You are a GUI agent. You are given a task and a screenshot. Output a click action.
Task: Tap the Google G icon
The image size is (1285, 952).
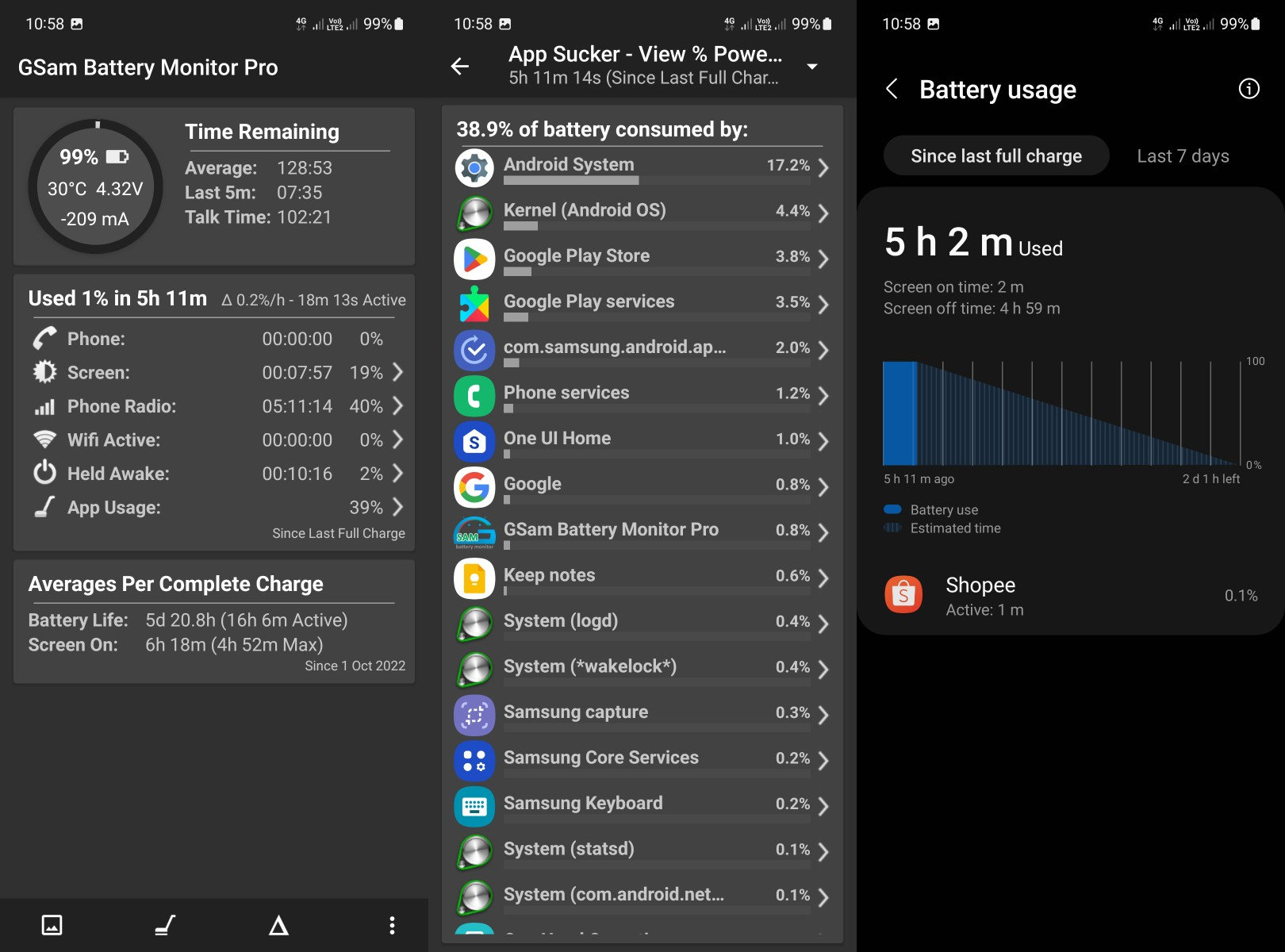(x=474, y=487)
